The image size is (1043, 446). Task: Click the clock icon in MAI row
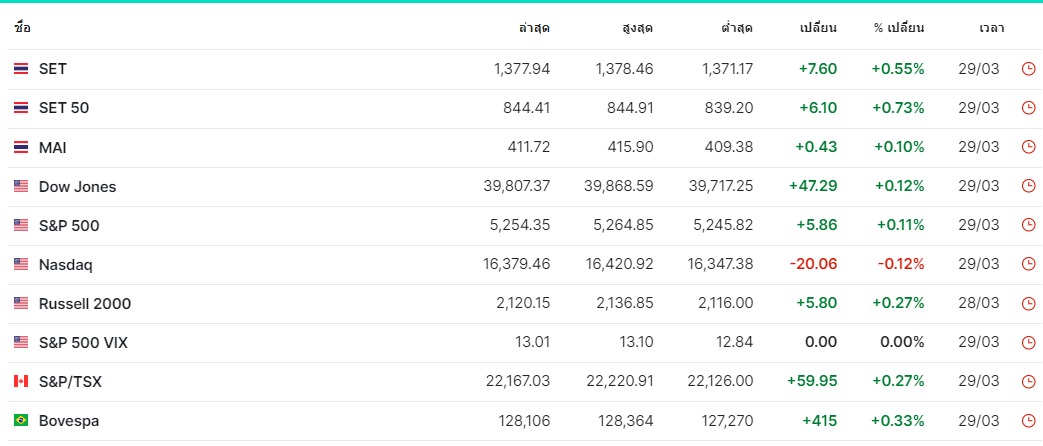click(x=1028, y=147)
